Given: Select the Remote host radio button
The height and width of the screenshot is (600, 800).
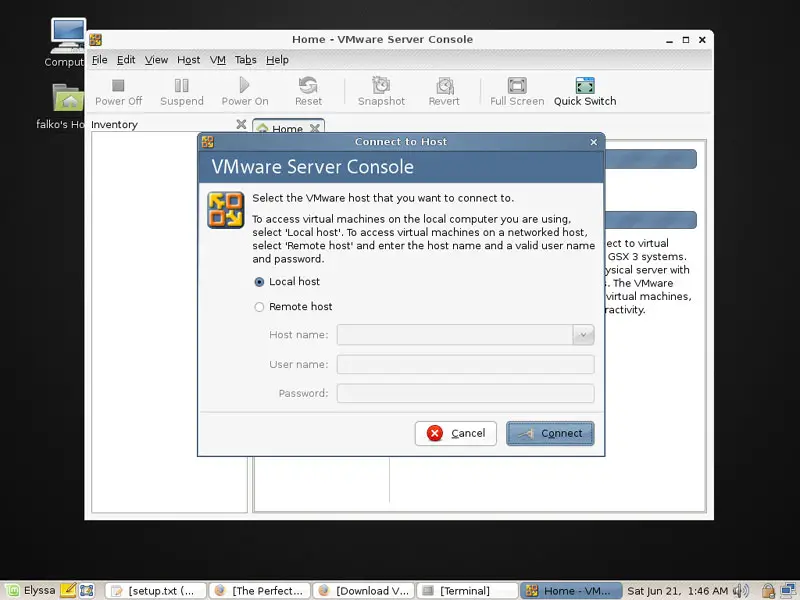Looking at the screenshot, I should (x=259, y=307).
